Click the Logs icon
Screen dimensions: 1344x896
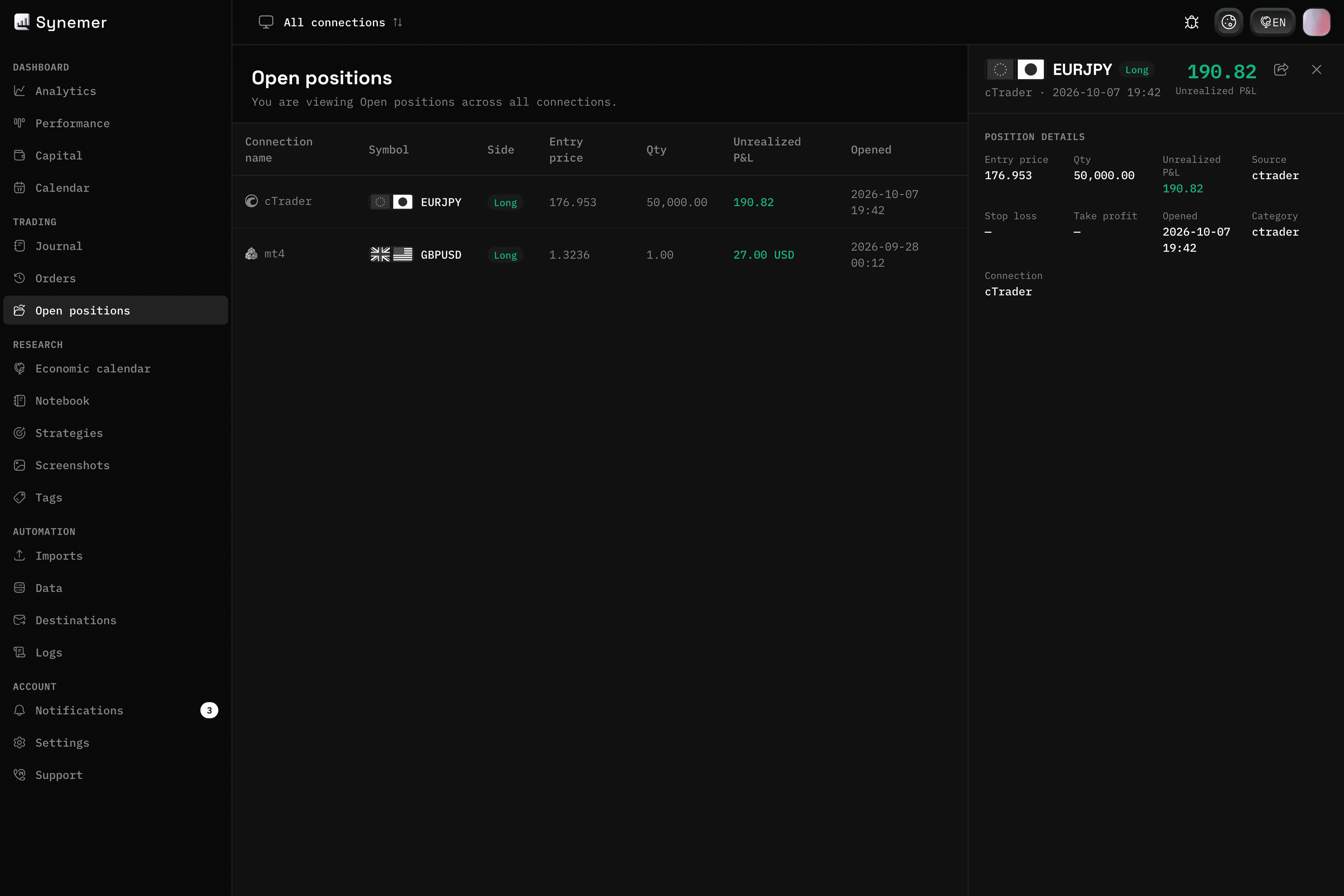click(x=20, y=652)
